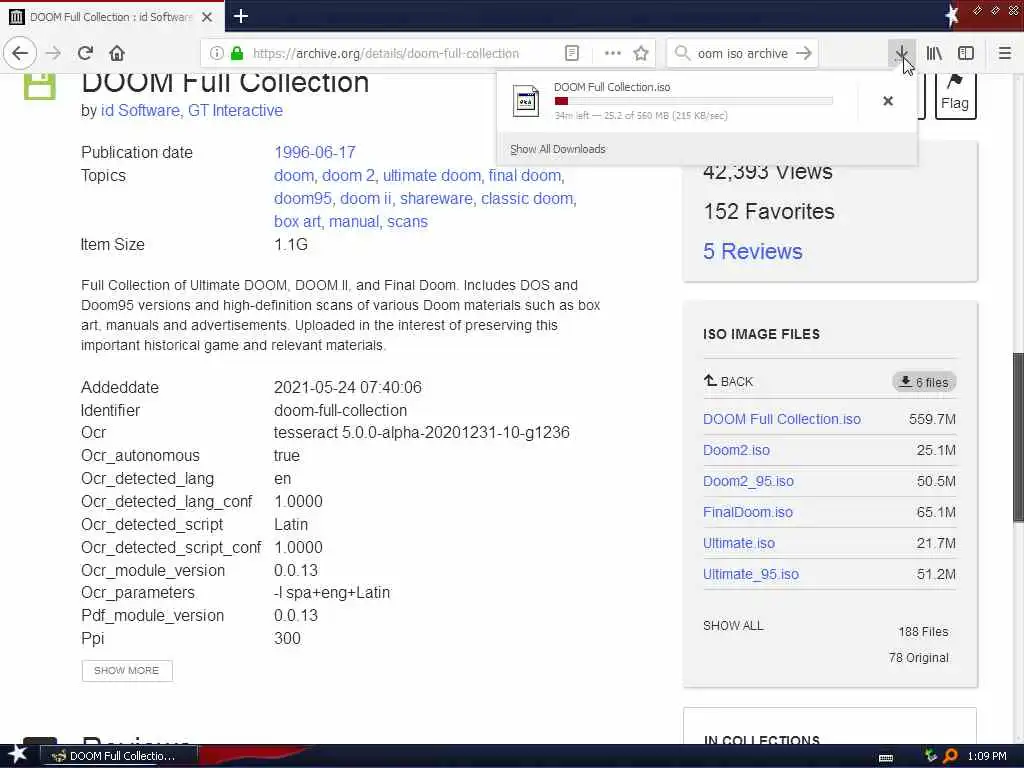Open the id Software creator link

pyautogui.click(x=139, y=110)
